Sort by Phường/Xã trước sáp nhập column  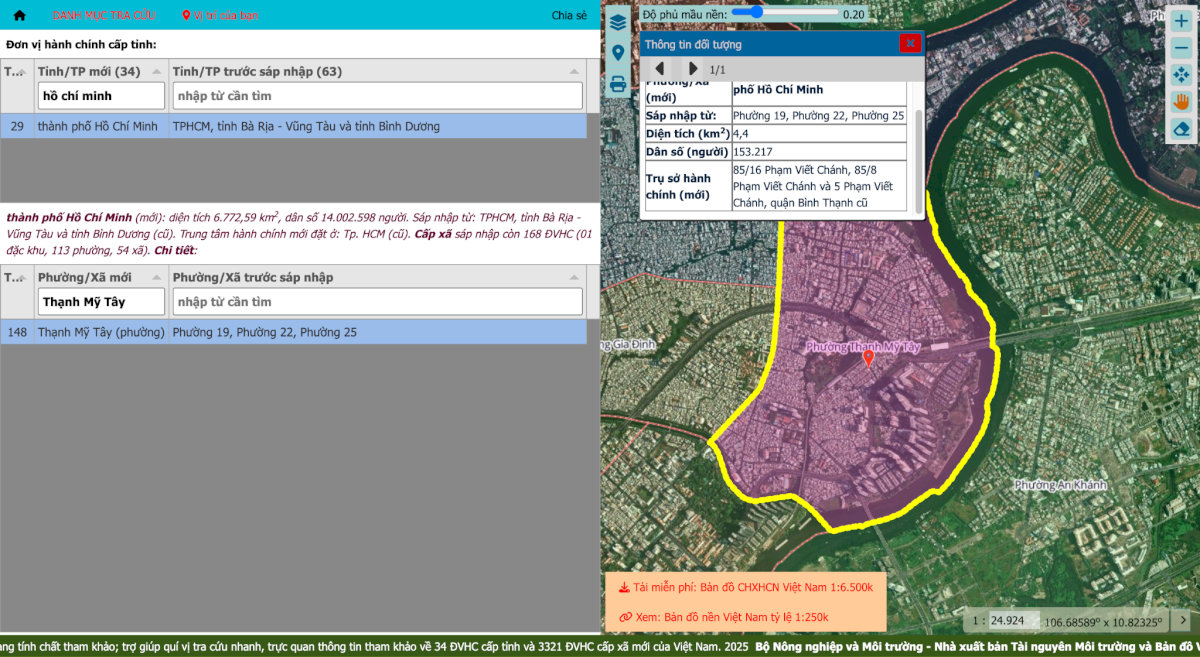[370, 277]
